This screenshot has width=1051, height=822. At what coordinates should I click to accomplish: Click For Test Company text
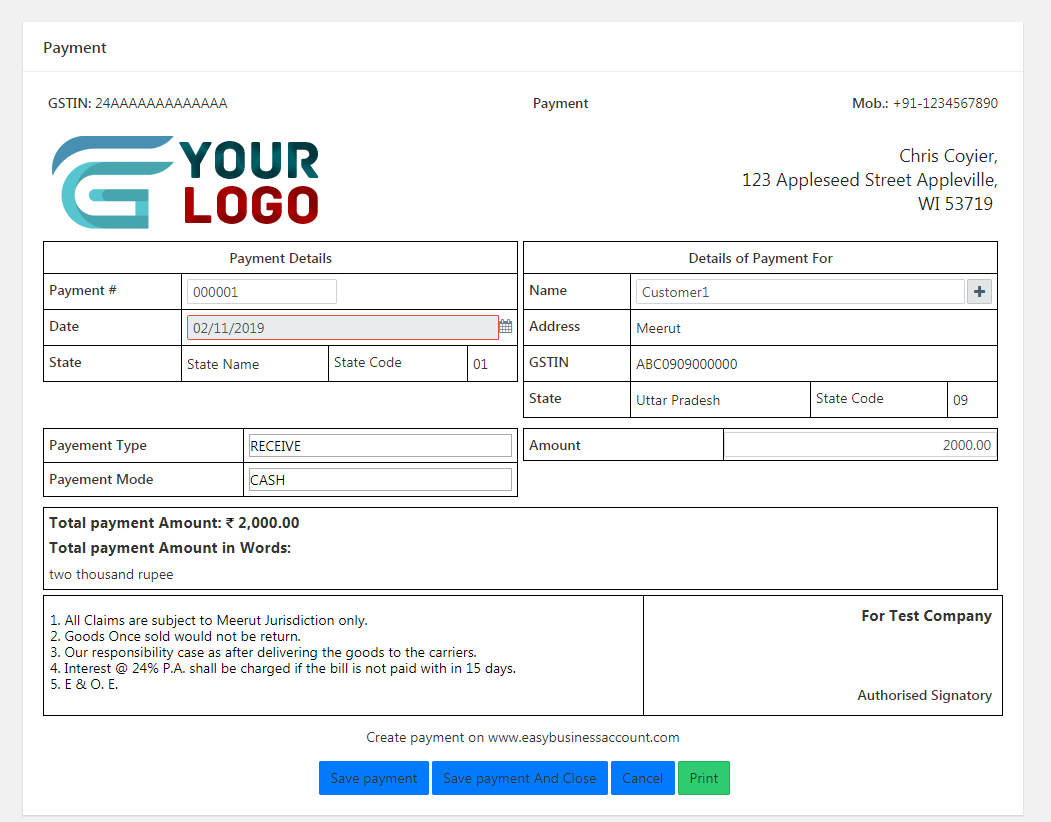click(x=926, y=615)
